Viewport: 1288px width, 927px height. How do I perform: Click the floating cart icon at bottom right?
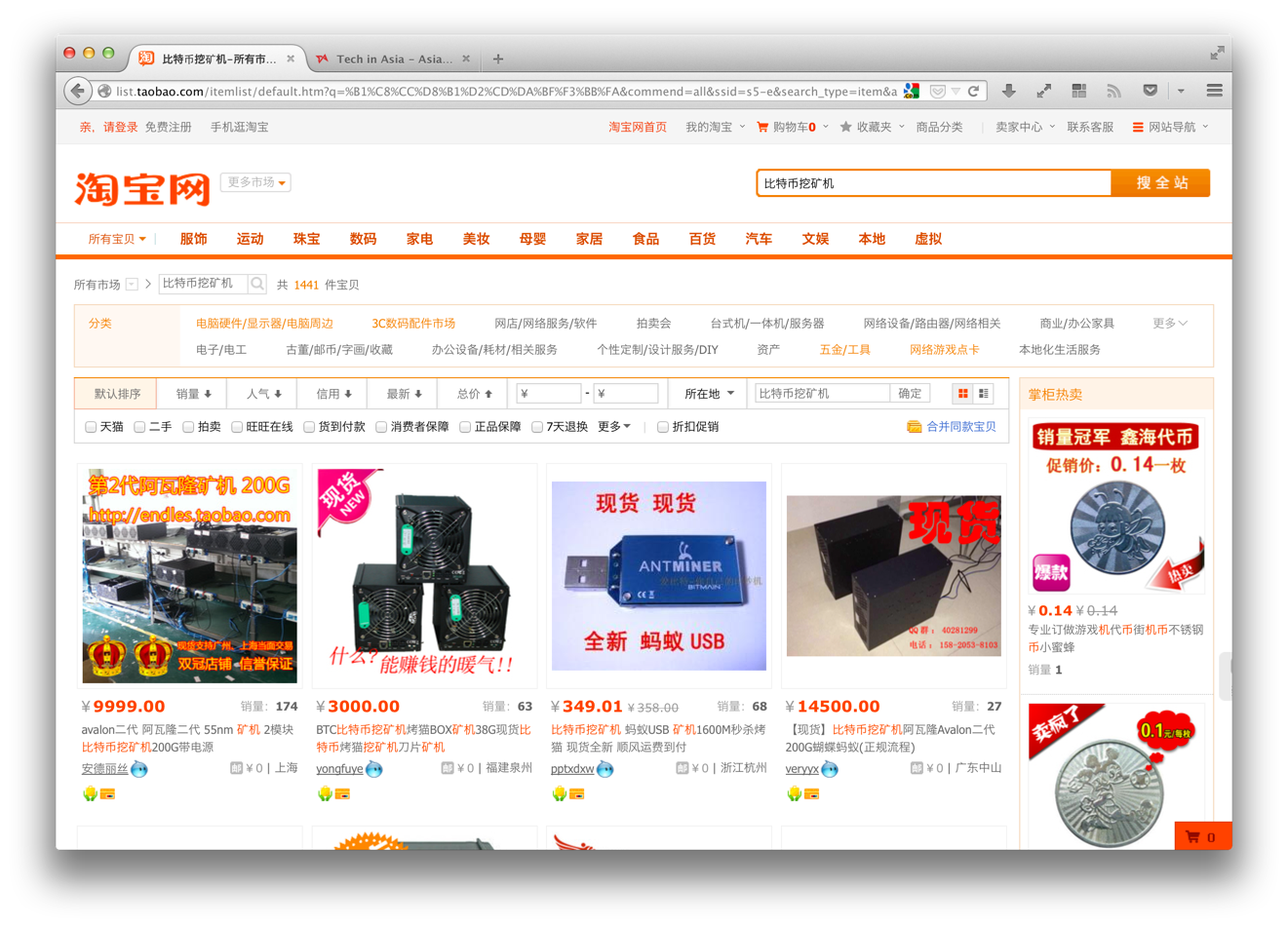pos(1191,836)
